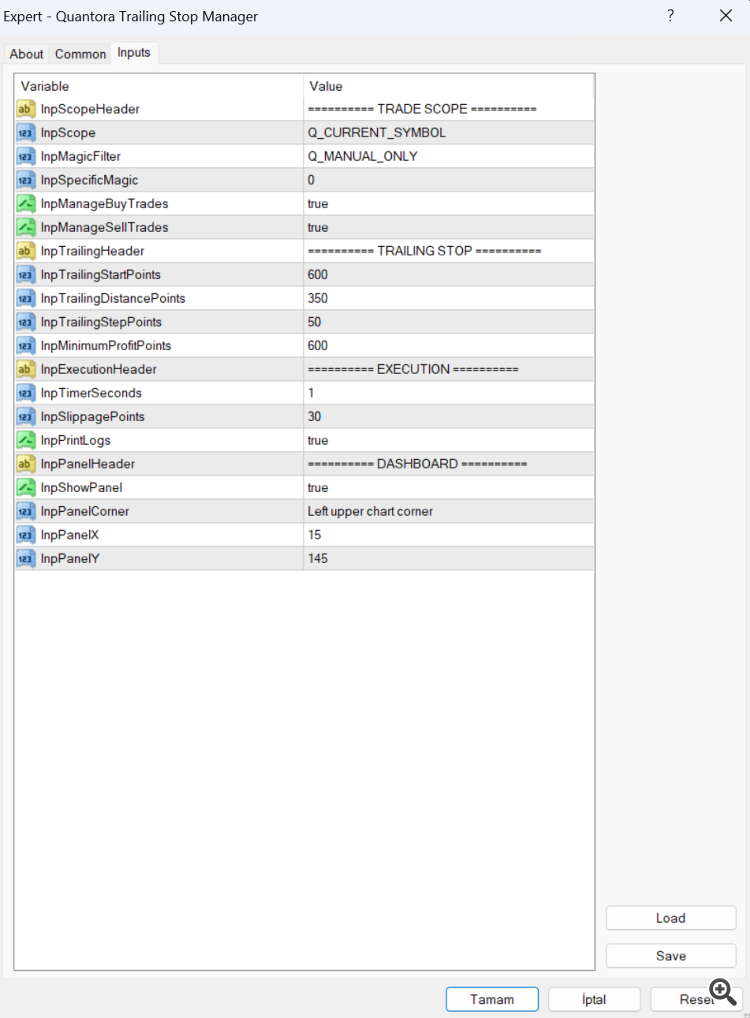This screenshot has width=750, height=1018.
Task: Open the Left upper chart corner dropdown value
Action: pos(449,512)
